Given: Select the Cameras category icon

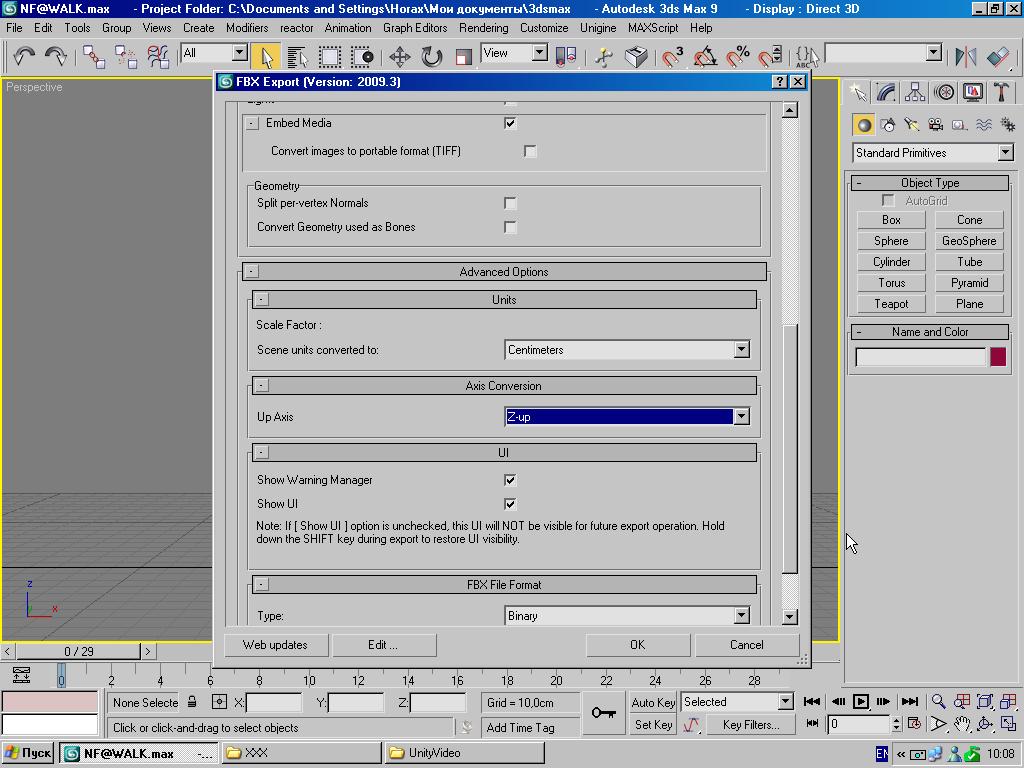Looking at the screenshot, I should pos(935,125).
